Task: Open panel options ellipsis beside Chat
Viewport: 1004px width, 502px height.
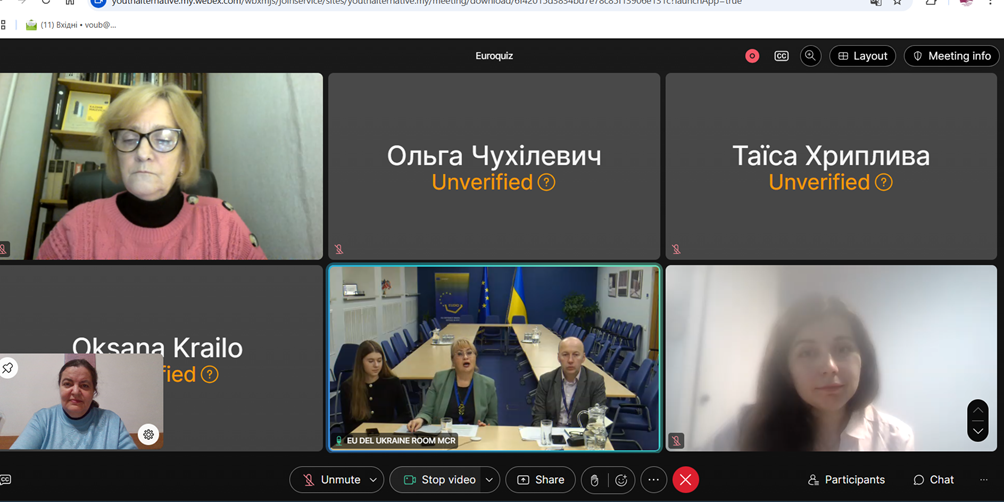Action: click(x=984, y=480)
